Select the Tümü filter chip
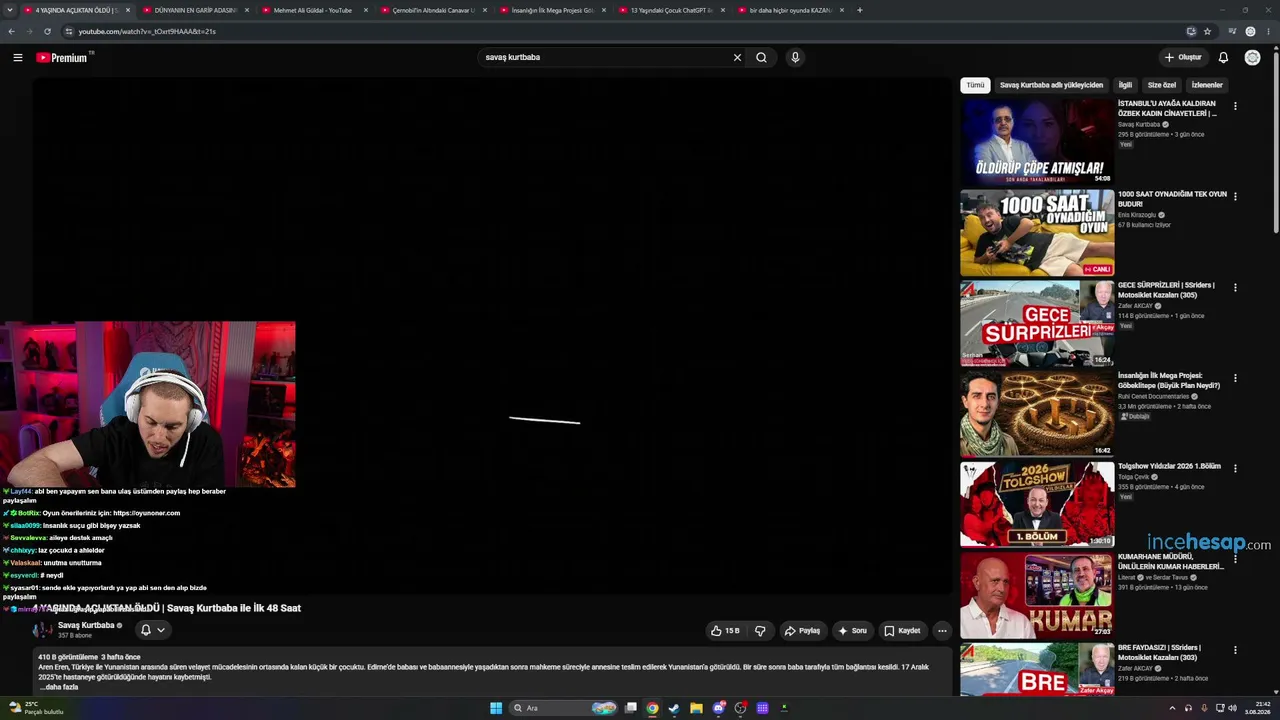 click(975, 85)
